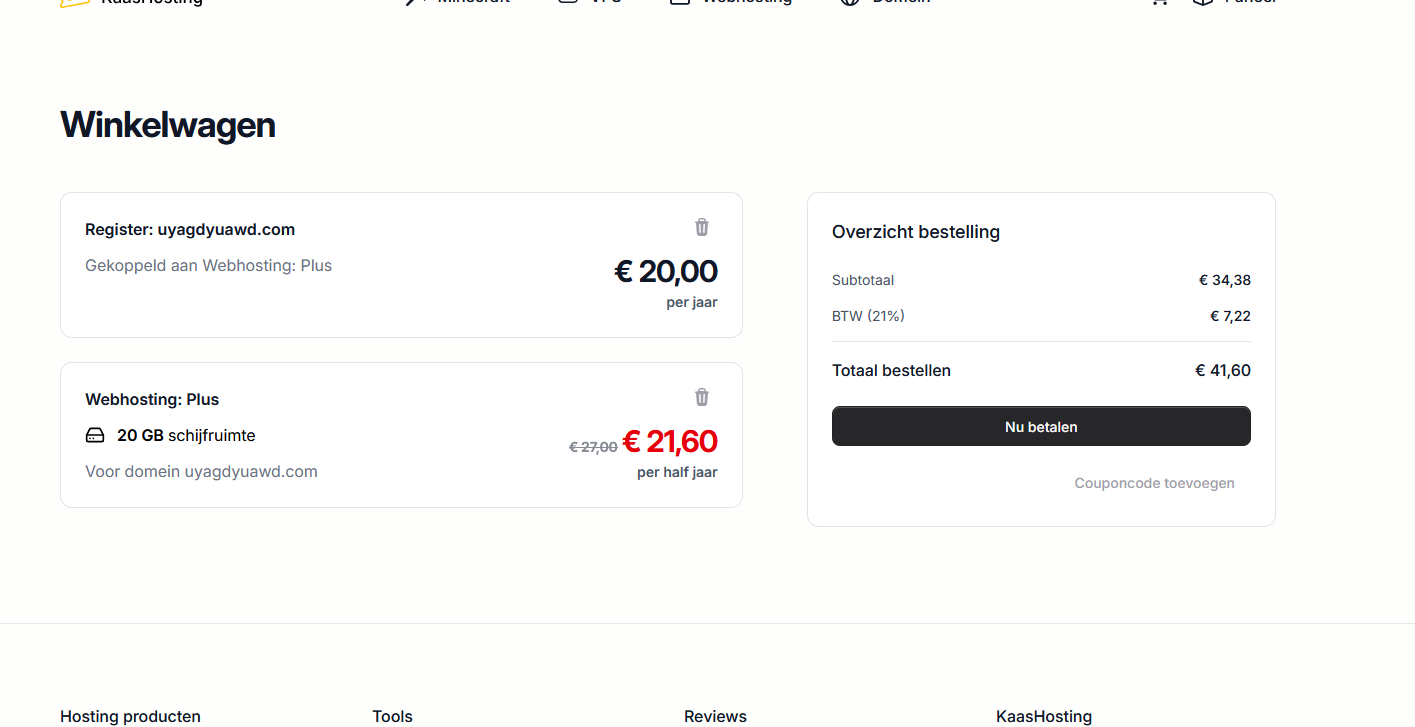Delete the uyagdyuawd.com domain registration item
The width and height of the screenshot is (1415, 727).
[x=702, y=228]
